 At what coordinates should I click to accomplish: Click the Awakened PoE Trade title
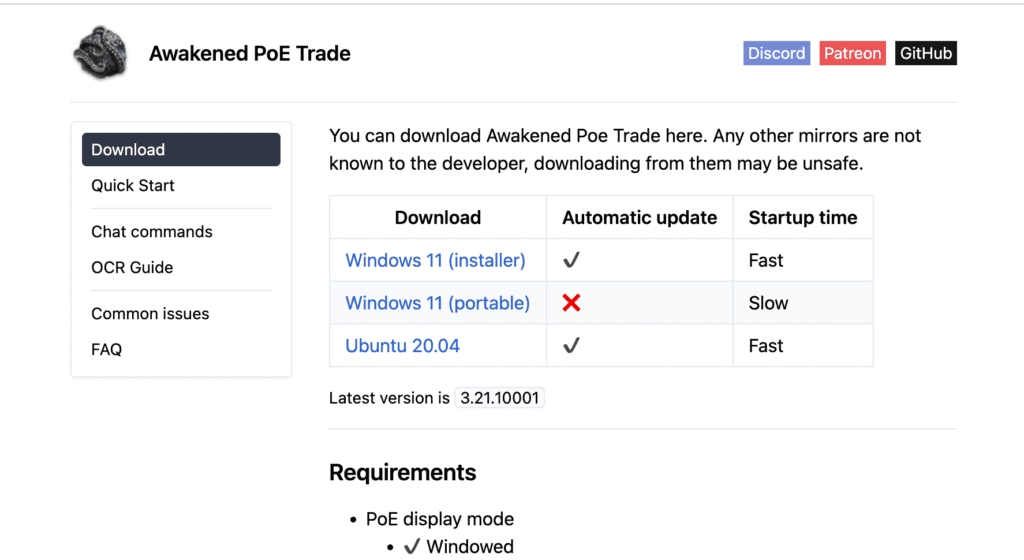click(x=249, y=54)
